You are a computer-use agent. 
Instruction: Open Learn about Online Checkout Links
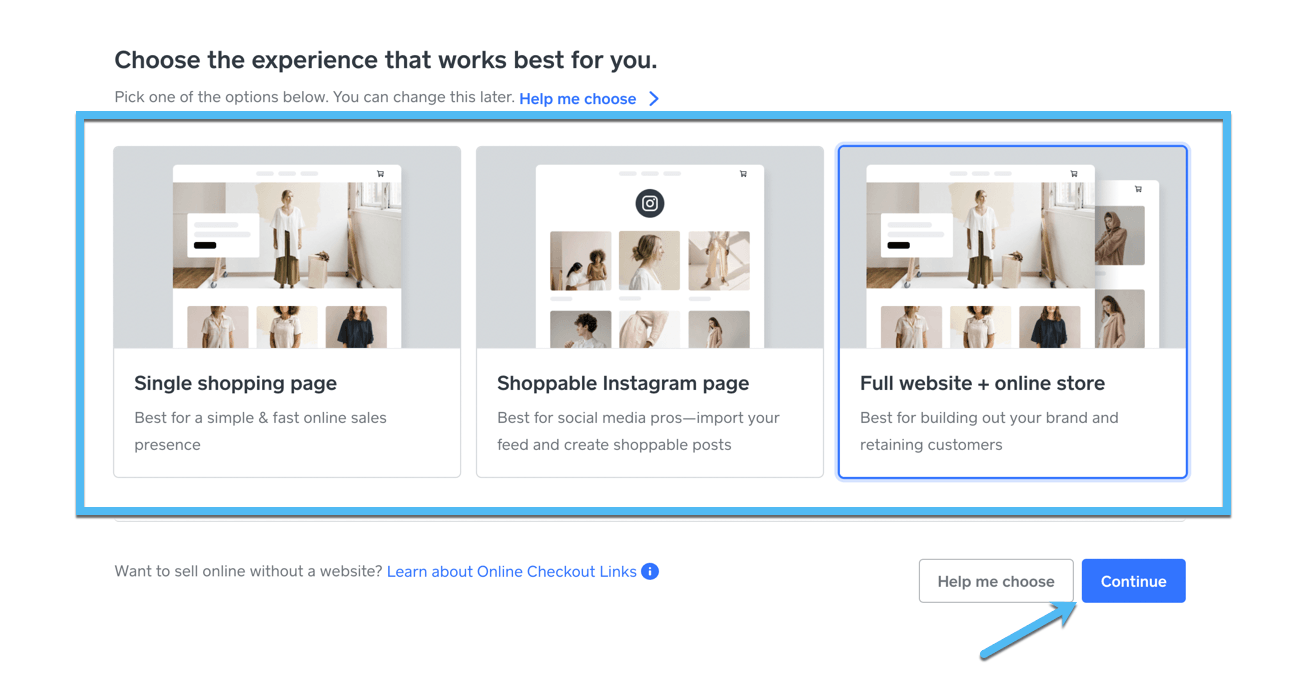(x=512, y=571)
